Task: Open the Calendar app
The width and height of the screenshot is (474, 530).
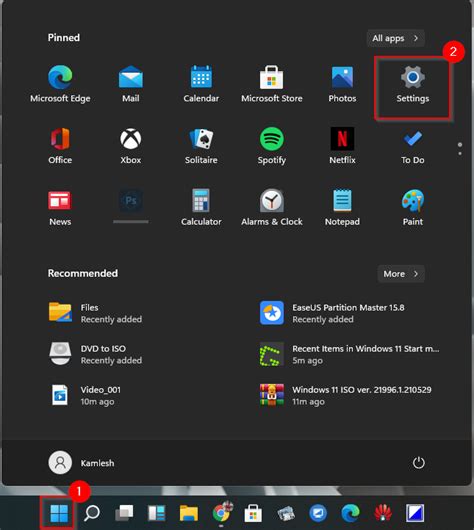Action: click(x=201, y=84)
